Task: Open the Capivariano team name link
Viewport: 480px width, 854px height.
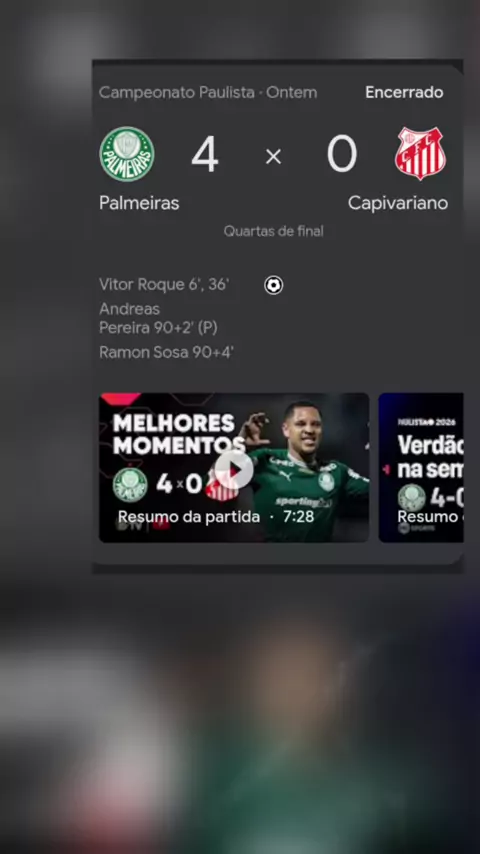Action: [x=398, y=203]
